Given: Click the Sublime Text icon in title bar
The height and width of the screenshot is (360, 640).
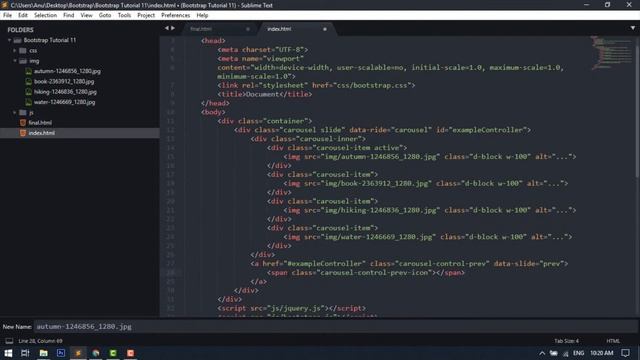Looking at the screenshot, I should point(5,5).
